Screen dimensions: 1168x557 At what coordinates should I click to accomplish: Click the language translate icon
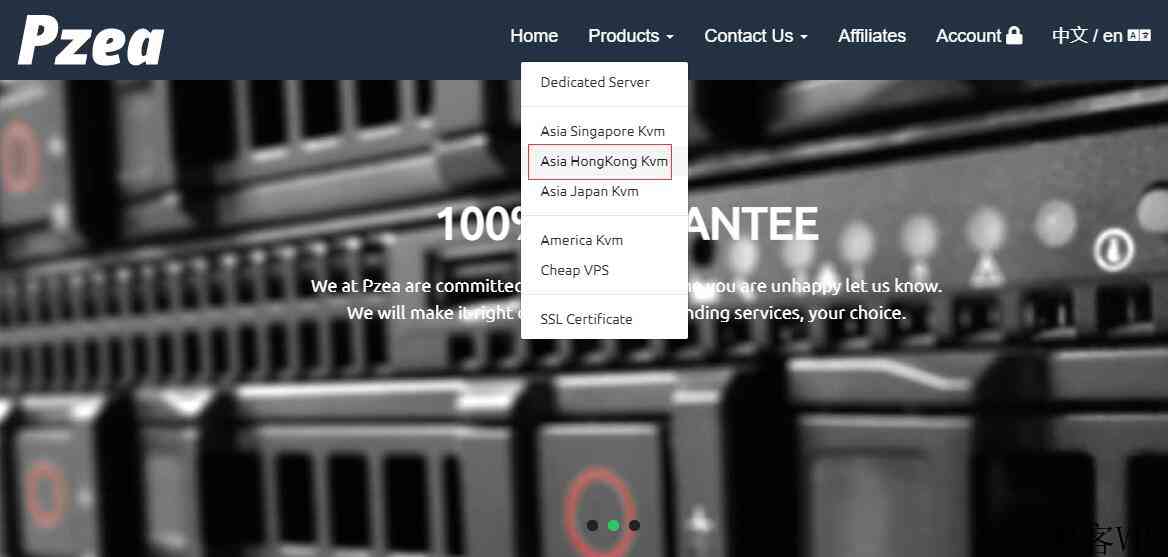coord(1139,36)
